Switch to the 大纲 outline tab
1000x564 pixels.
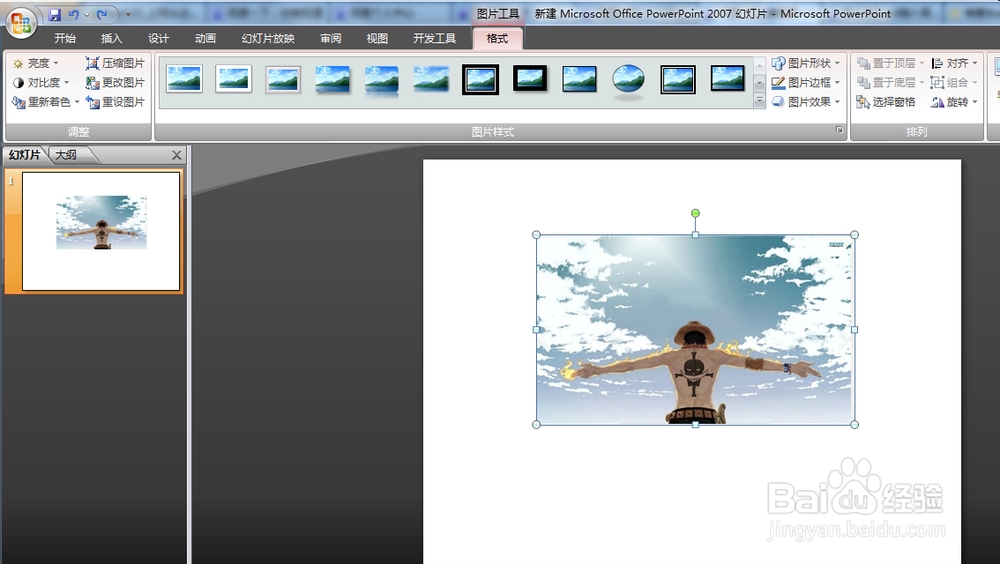66,155
